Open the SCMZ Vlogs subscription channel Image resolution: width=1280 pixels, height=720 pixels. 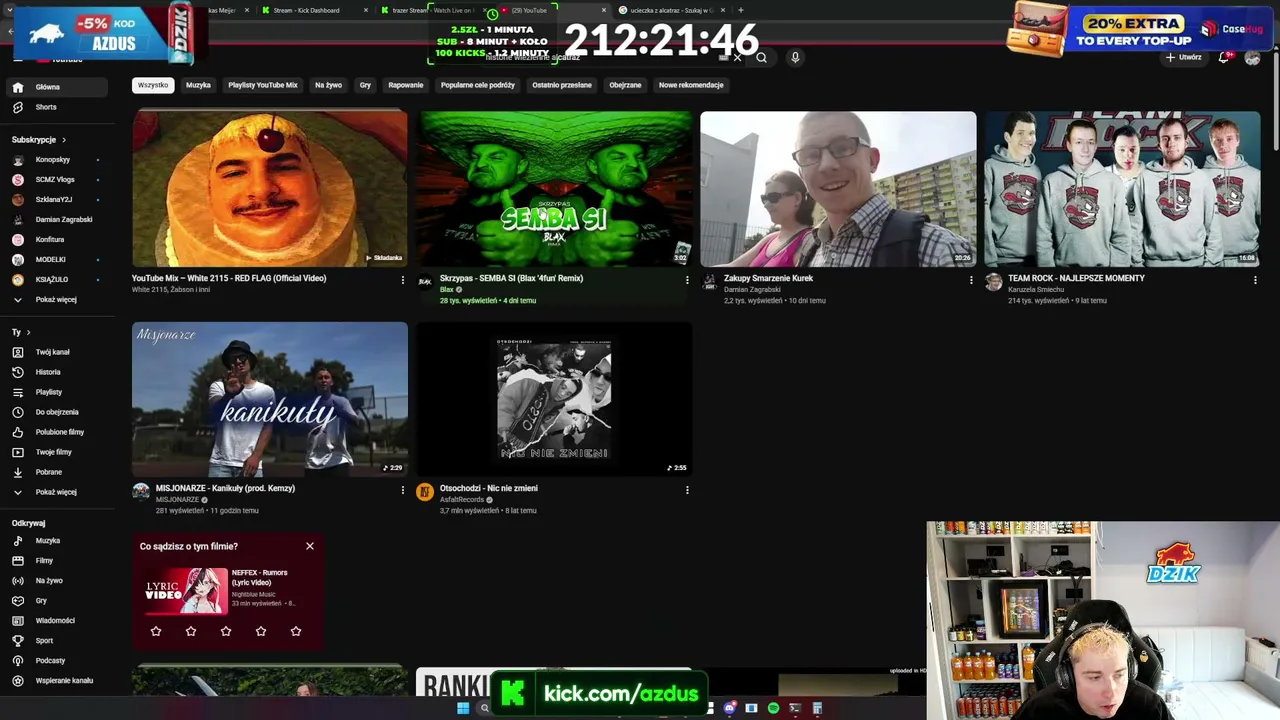click(58, 180)
